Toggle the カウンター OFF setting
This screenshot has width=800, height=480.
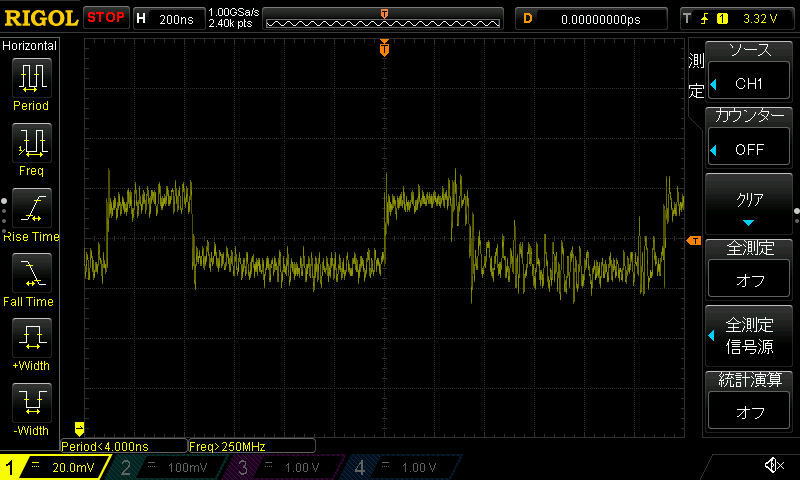[x=748, y=136]
